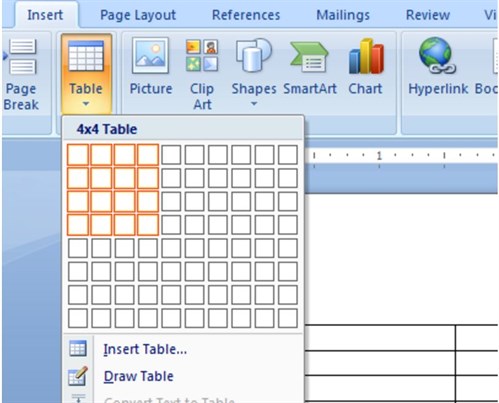Pick the bottom-right cell of the table grid
The image size is (499, 403).
288,318
